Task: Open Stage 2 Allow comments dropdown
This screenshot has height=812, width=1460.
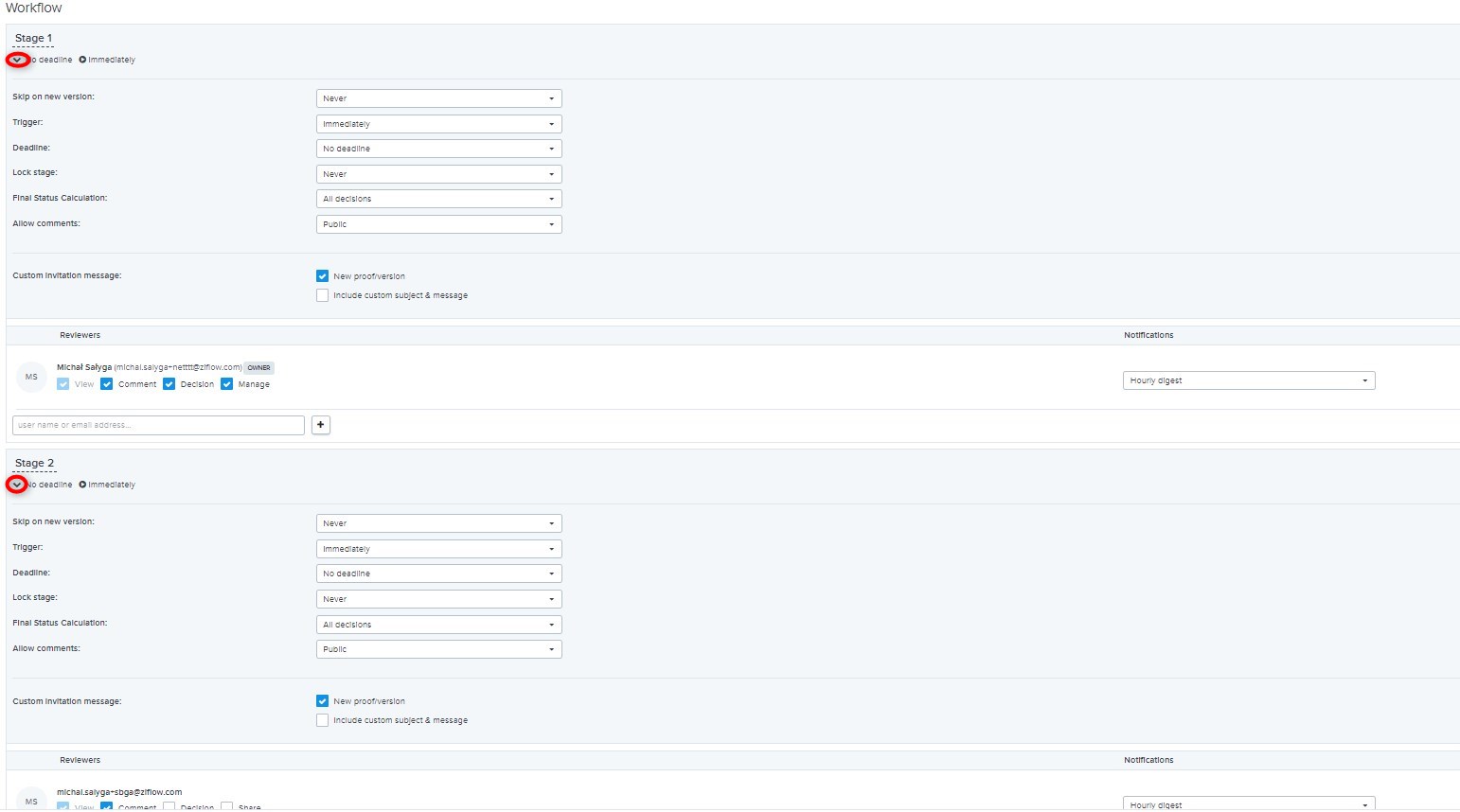Action: 438,649
